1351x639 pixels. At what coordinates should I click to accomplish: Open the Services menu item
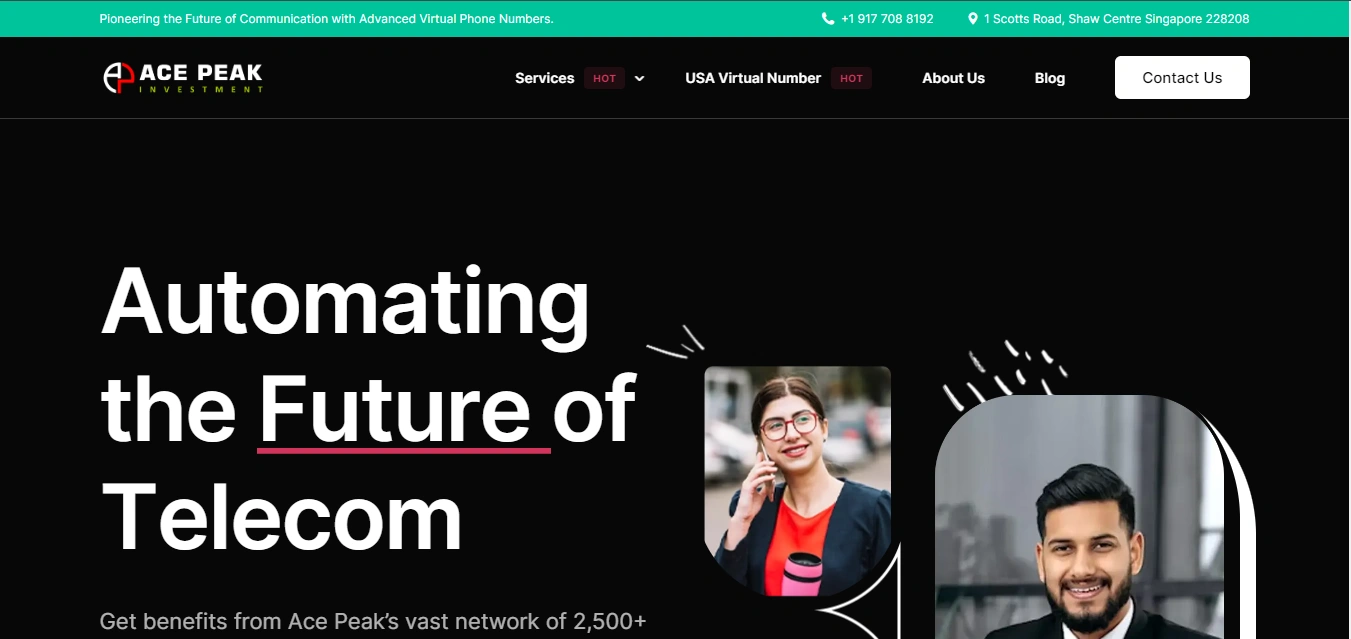544,78
